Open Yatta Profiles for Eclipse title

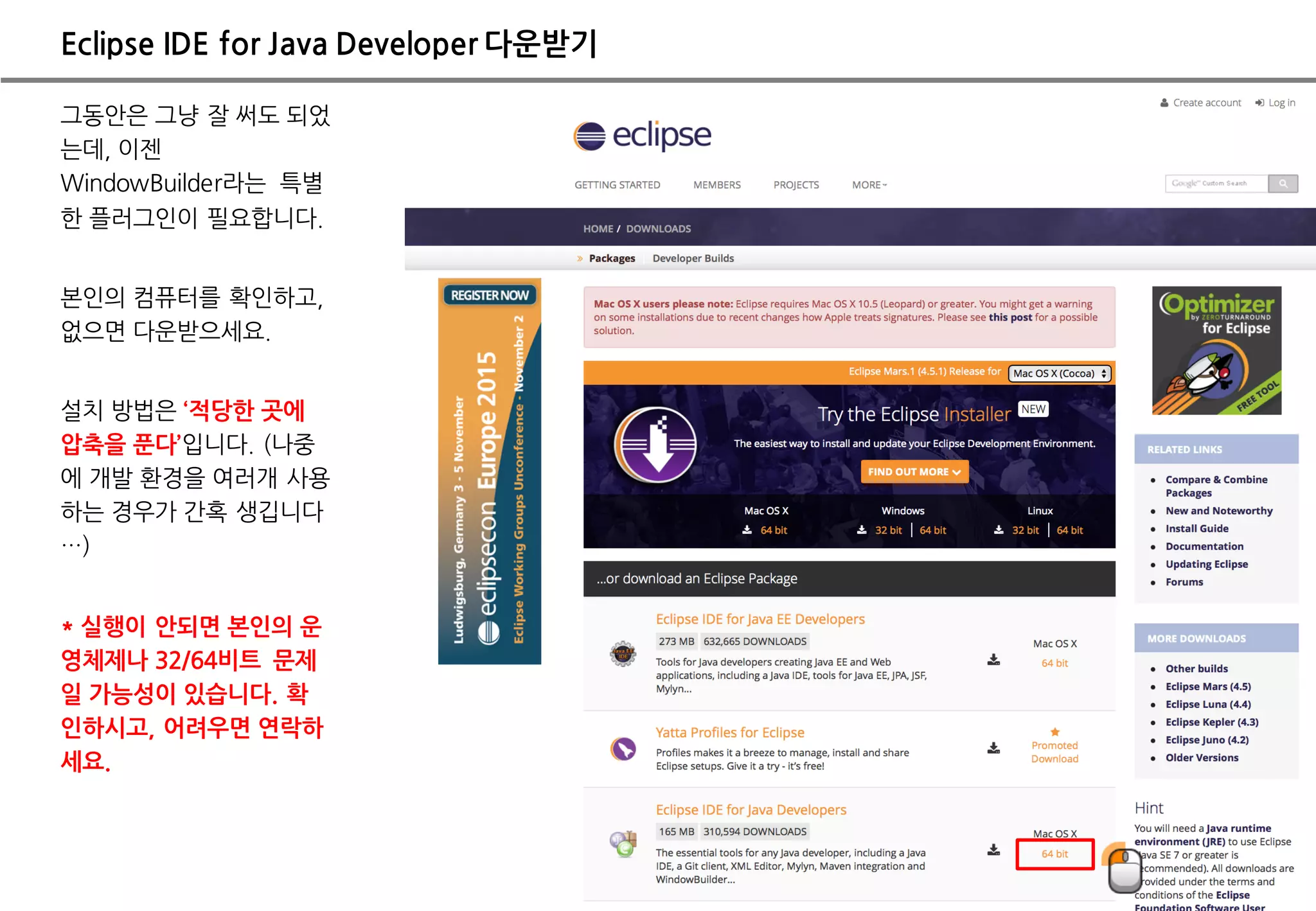pos(730,732)
